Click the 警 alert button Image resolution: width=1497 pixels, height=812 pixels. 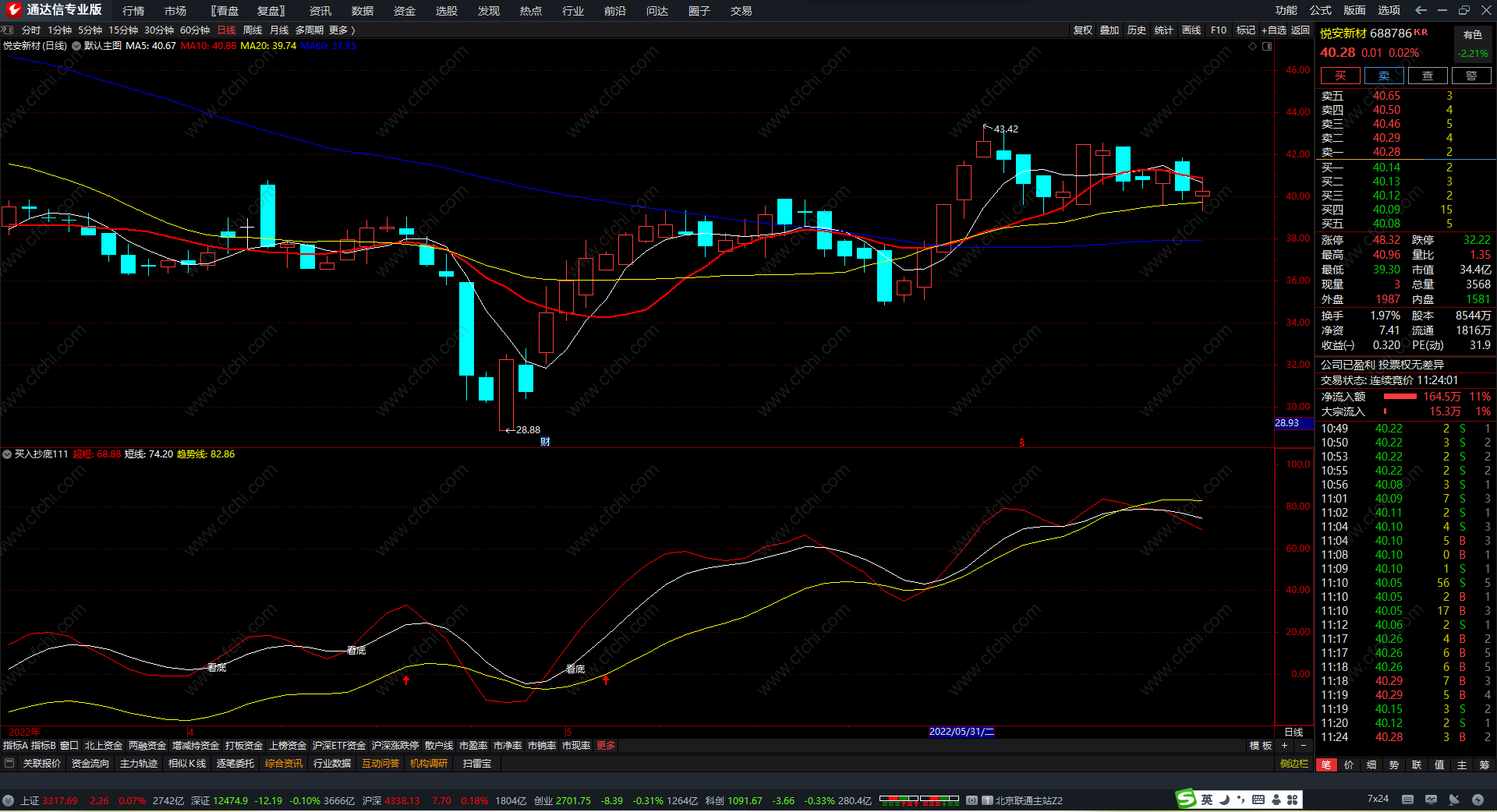pyautogui.click(x=1471, y=76)
